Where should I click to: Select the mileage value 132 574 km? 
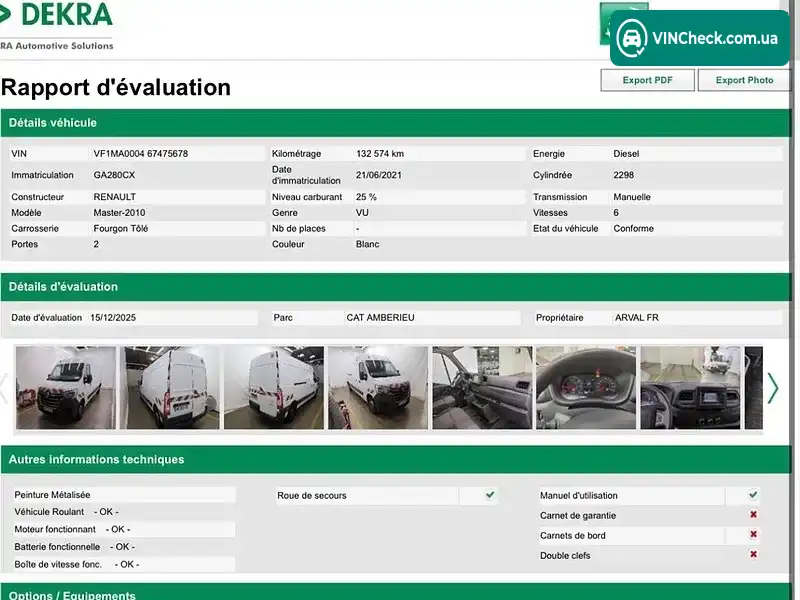[x=380, y=154]
